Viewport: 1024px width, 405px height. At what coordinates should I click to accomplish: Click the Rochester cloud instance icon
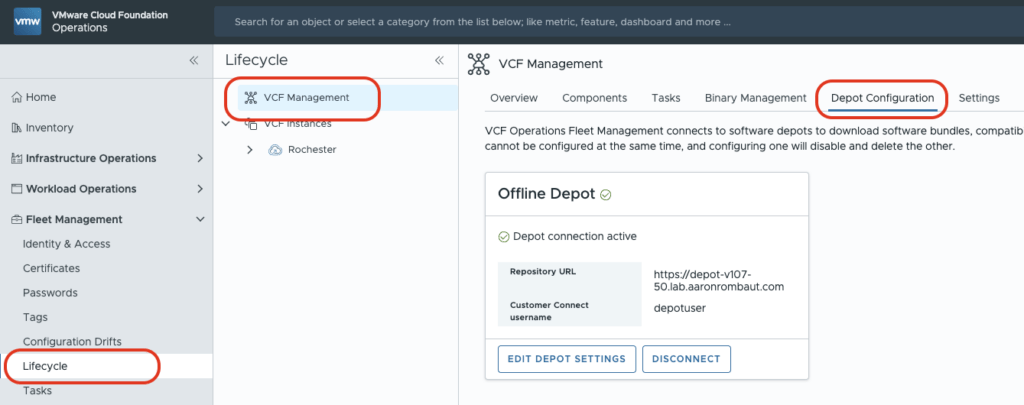pyautogui.click(x=274, y=150)
